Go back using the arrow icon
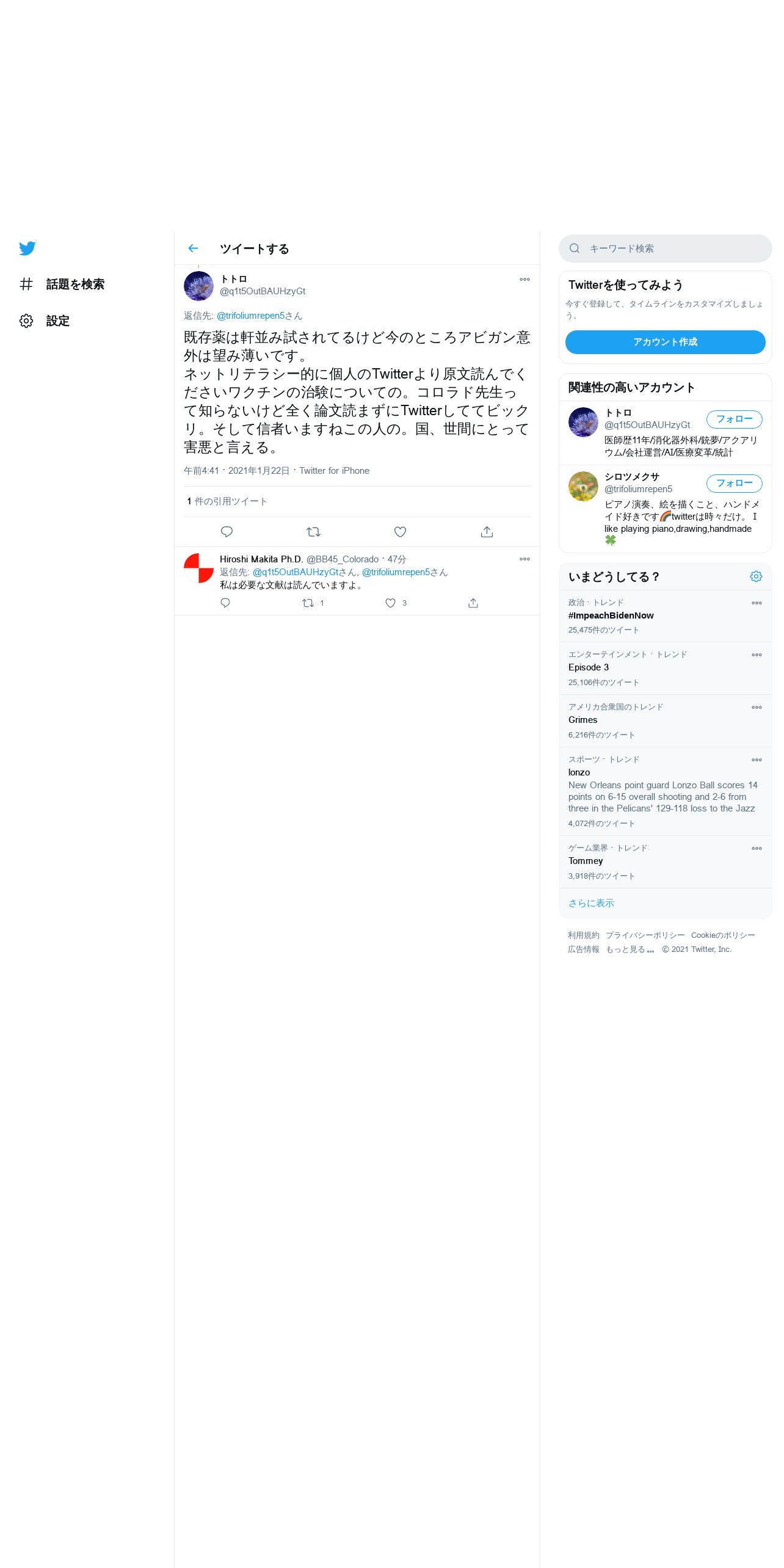 pyautogui.click(x=193, y=249)
